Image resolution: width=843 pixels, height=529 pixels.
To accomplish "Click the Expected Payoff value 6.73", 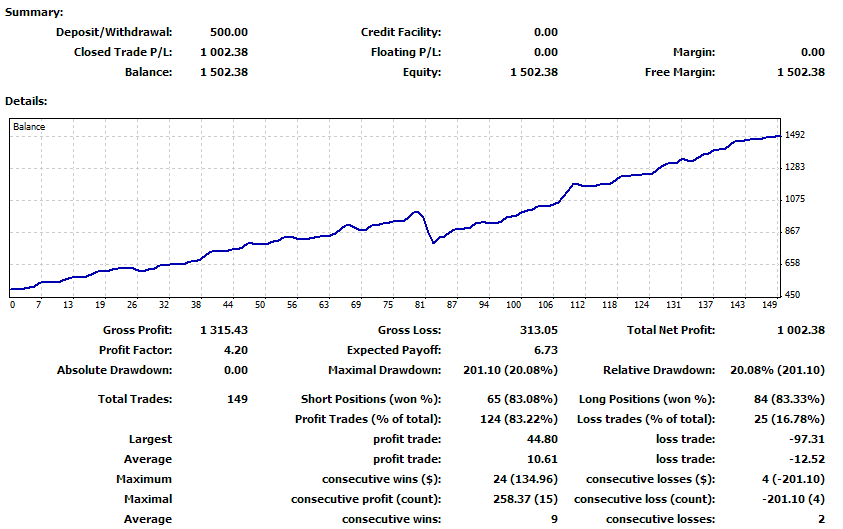I will pyautogui.click(x=546, y=350).
